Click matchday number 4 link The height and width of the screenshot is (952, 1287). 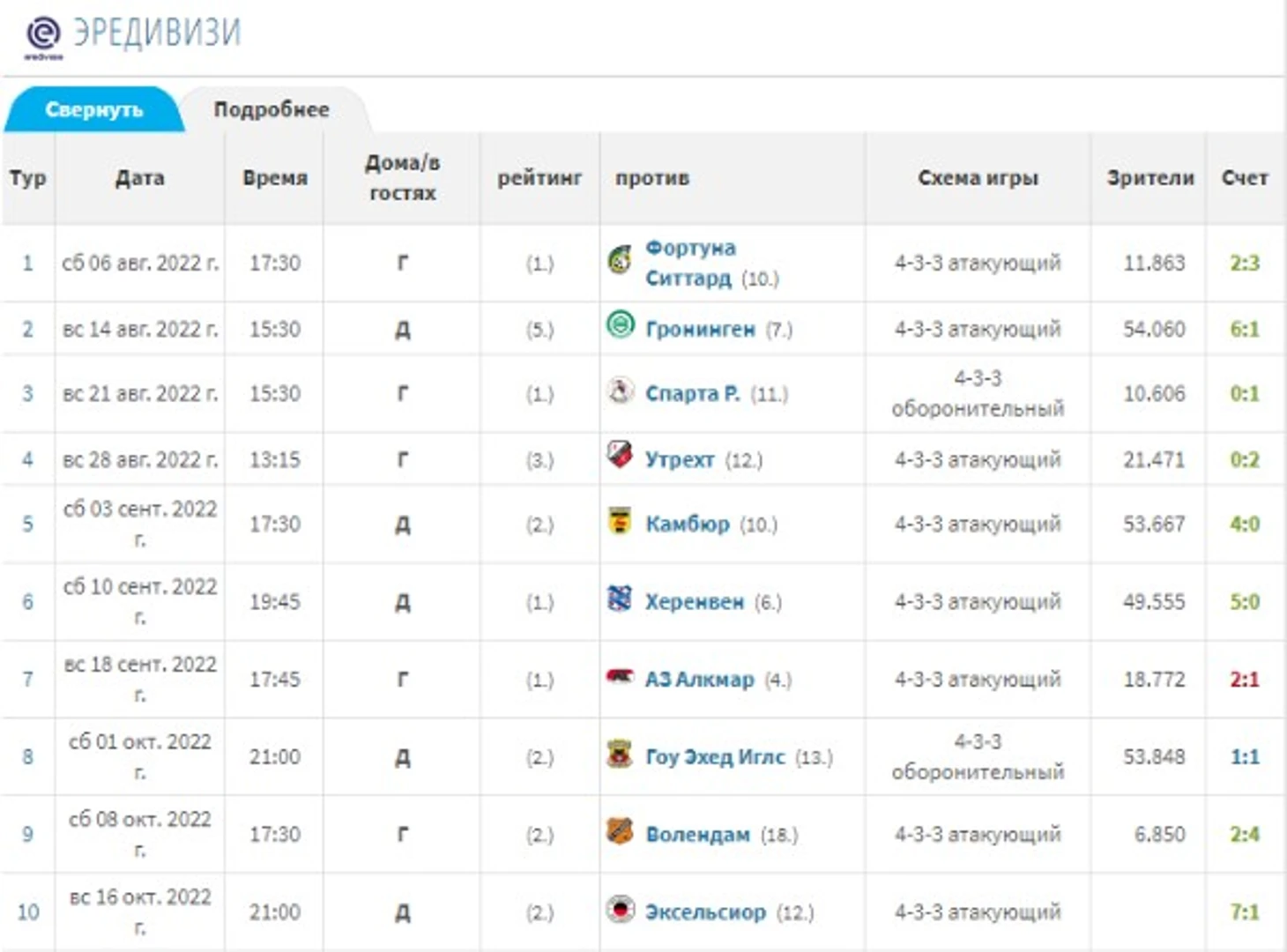point(27,459)
